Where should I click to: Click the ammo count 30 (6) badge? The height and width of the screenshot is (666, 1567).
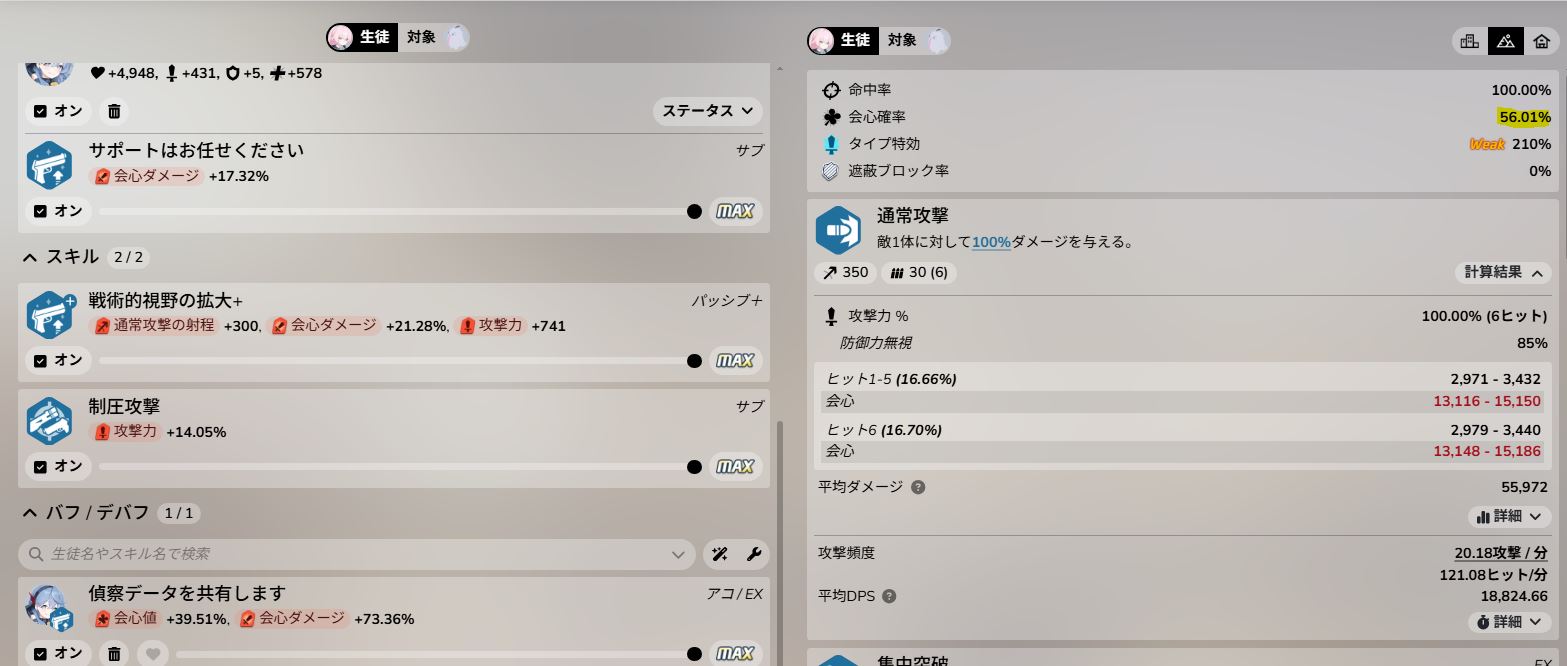click(919, 272)
